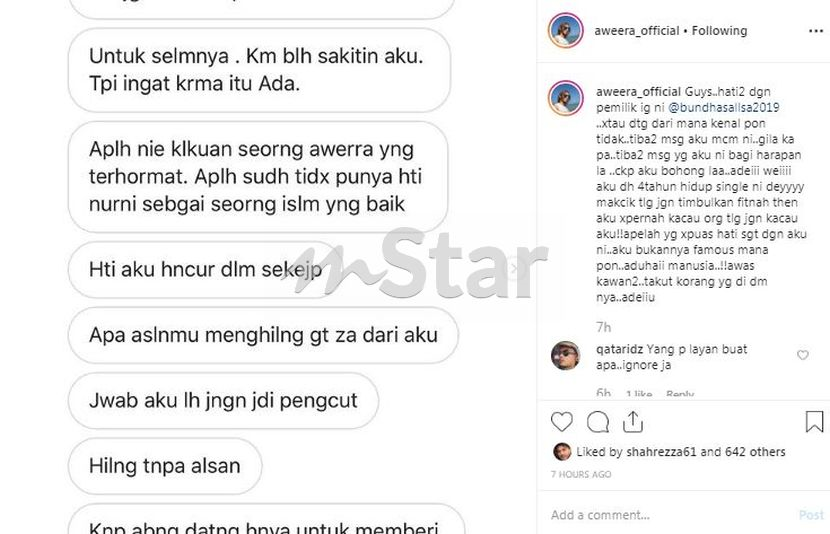Open qataridz commenter avatar
The width and height of the screenshot is (830, 534).
click(x=565, y=356)
